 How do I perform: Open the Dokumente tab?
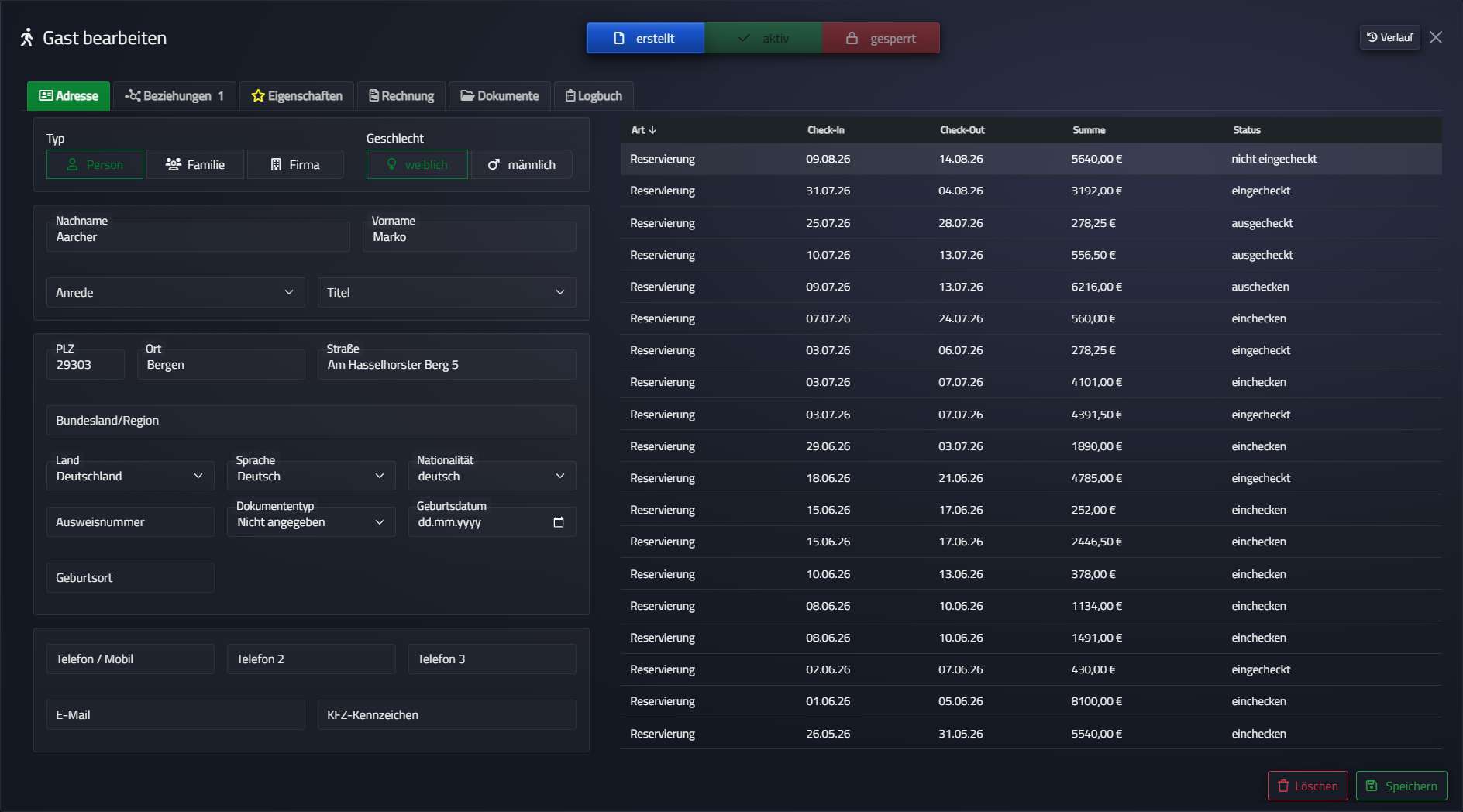click(x=500, y=96)
